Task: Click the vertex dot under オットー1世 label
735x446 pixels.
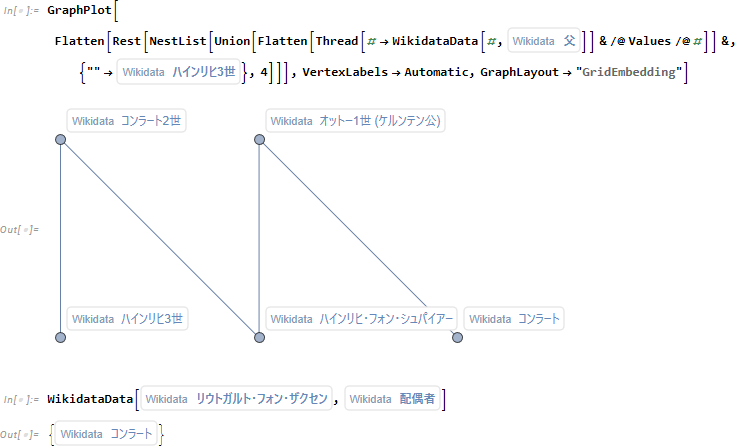Action: (260, 140)
